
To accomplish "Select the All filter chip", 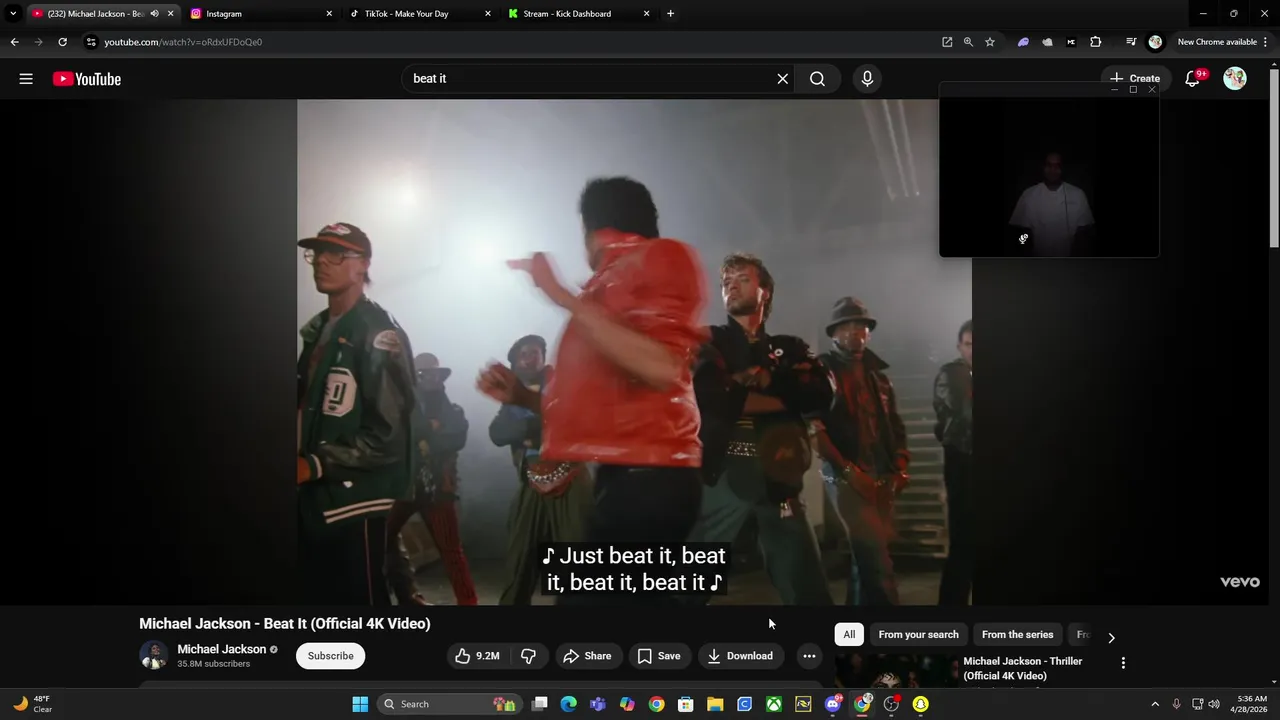I will click(x=849, y=635).
